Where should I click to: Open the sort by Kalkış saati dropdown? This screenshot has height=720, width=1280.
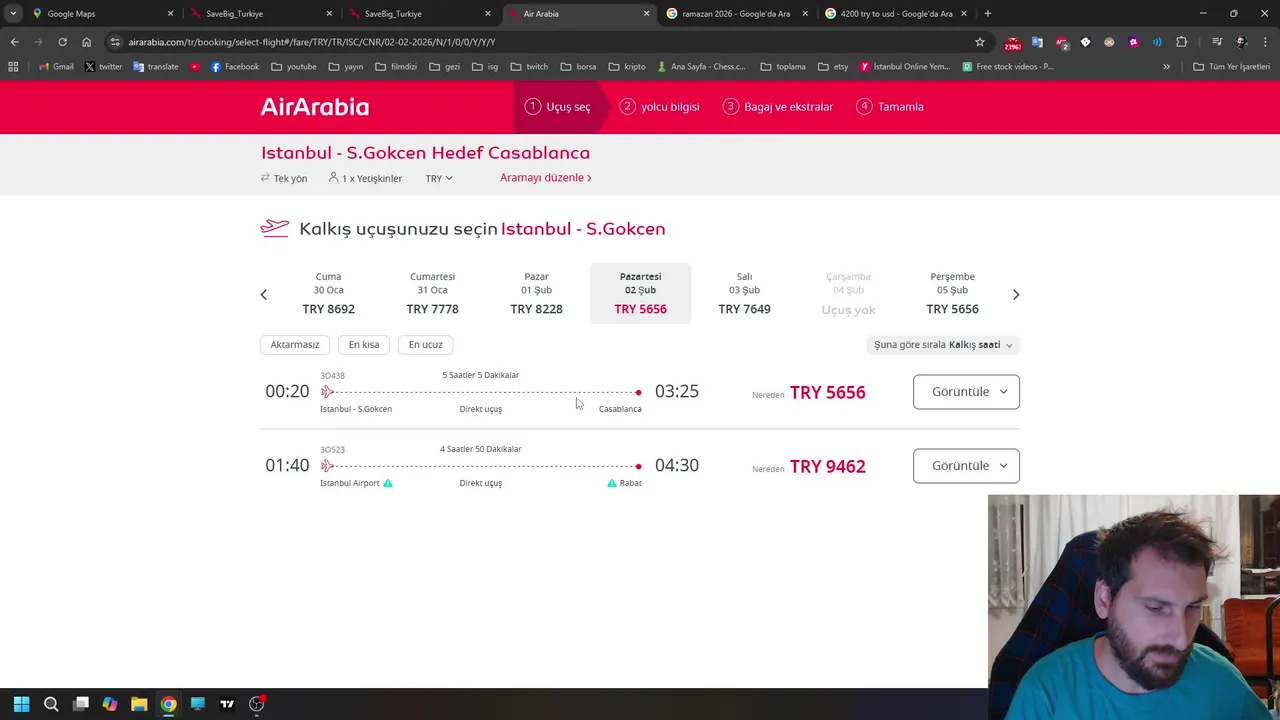pyautogui.click(x=943, y=345)
